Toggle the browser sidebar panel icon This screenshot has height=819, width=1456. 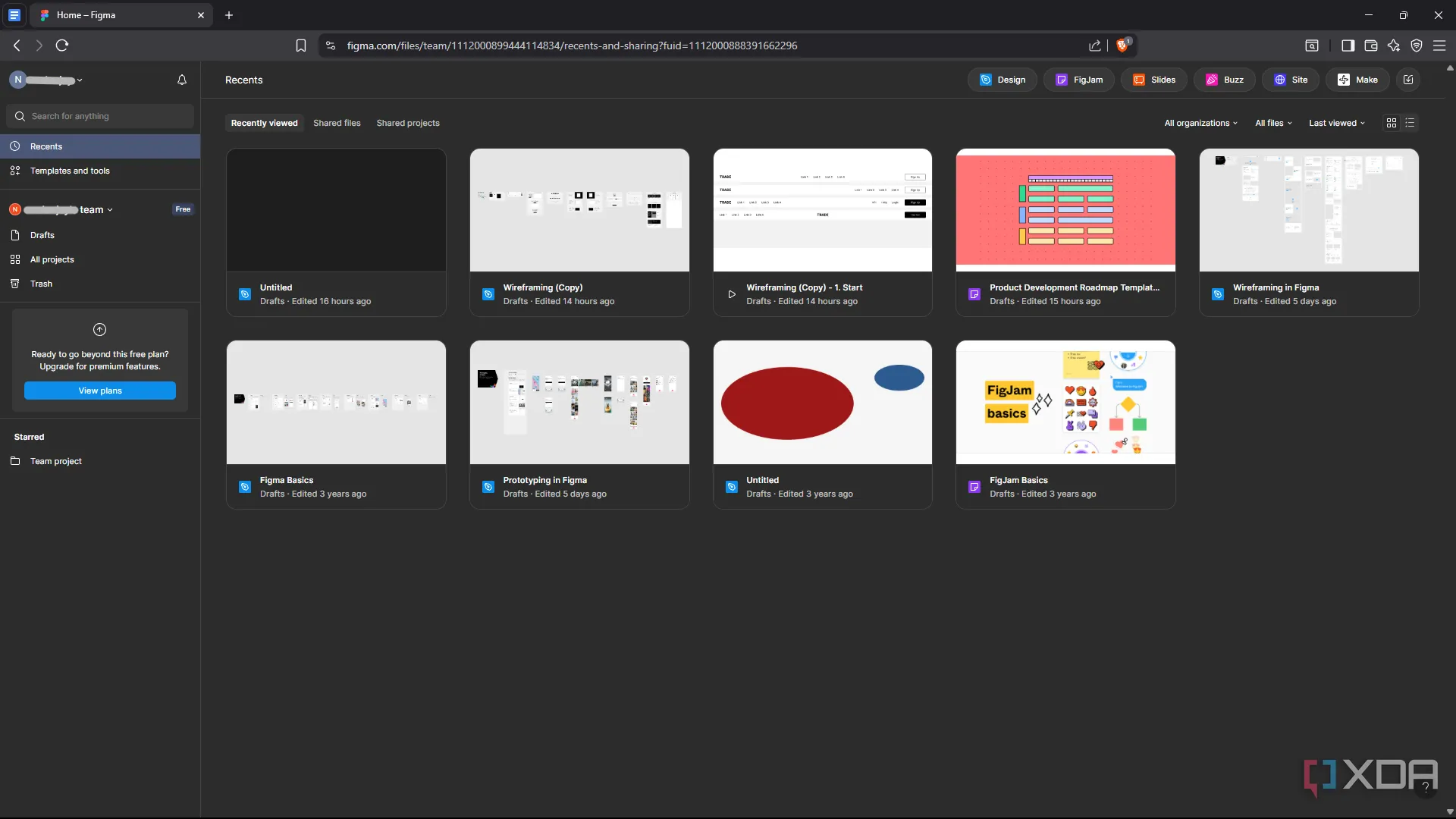tap(1348, 45)
